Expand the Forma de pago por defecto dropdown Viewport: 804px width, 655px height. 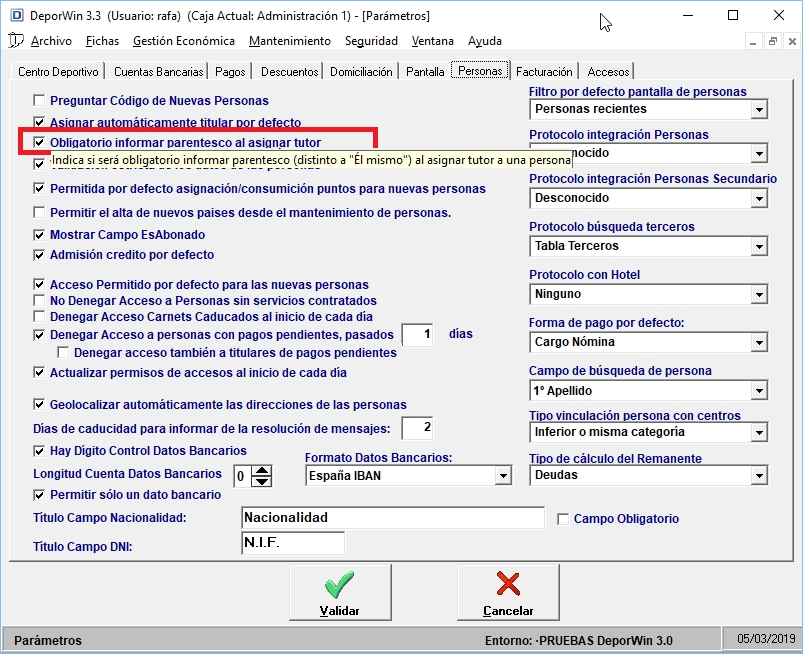(759, 343)
